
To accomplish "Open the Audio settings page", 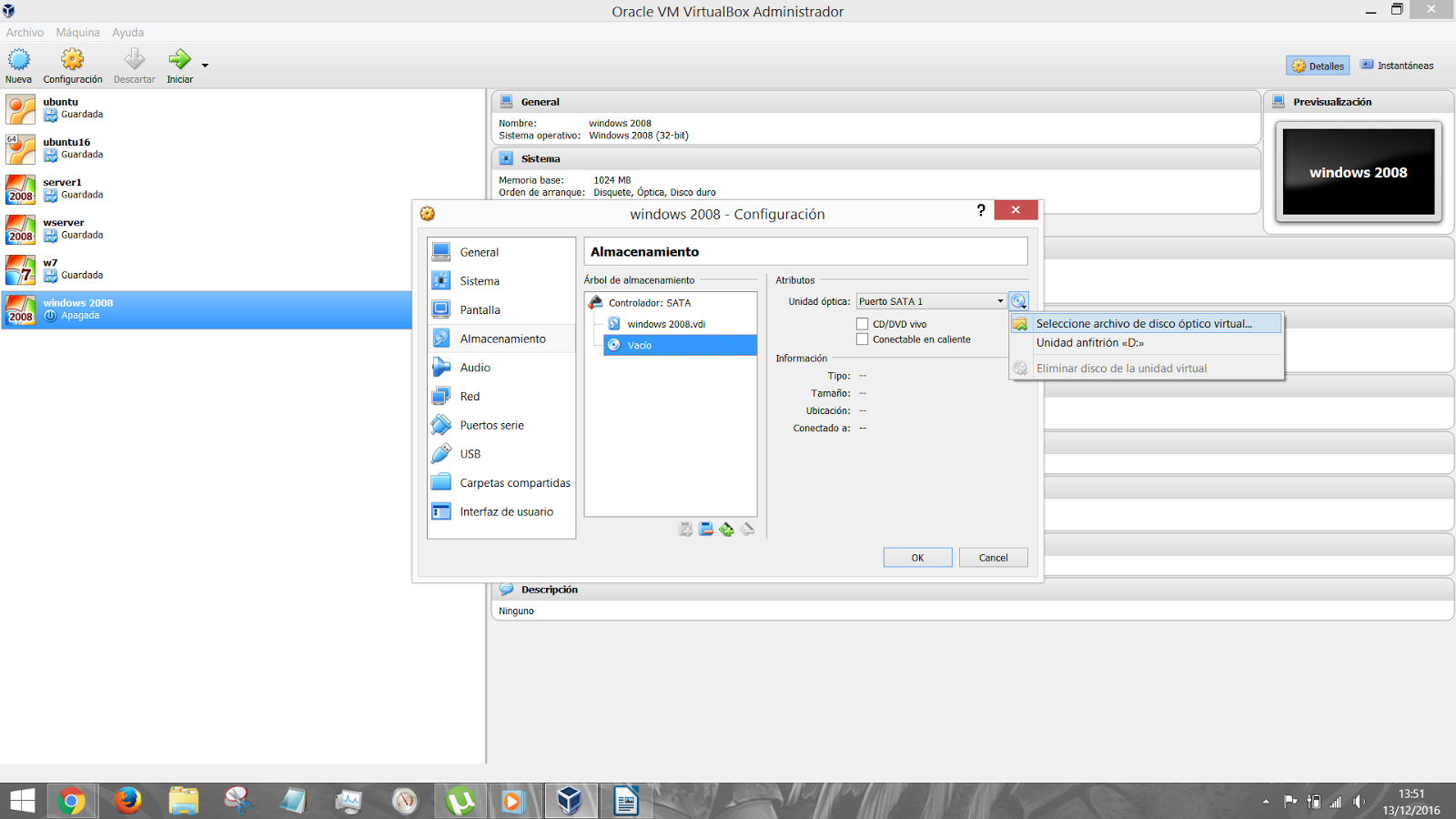I will pyautogui.click(x=474, y=367).
